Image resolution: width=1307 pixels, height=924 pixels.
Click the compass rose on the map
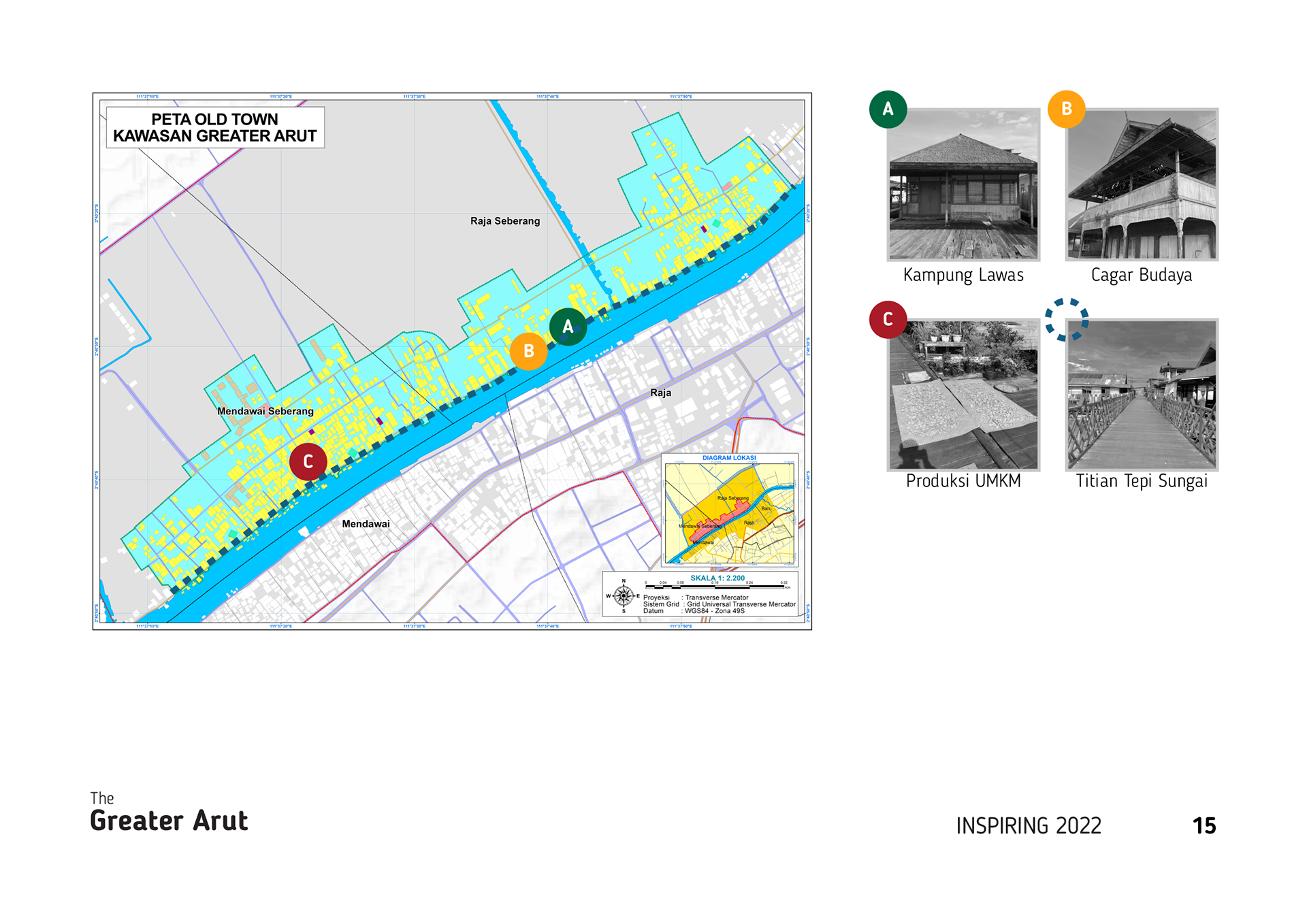(623, 595)
